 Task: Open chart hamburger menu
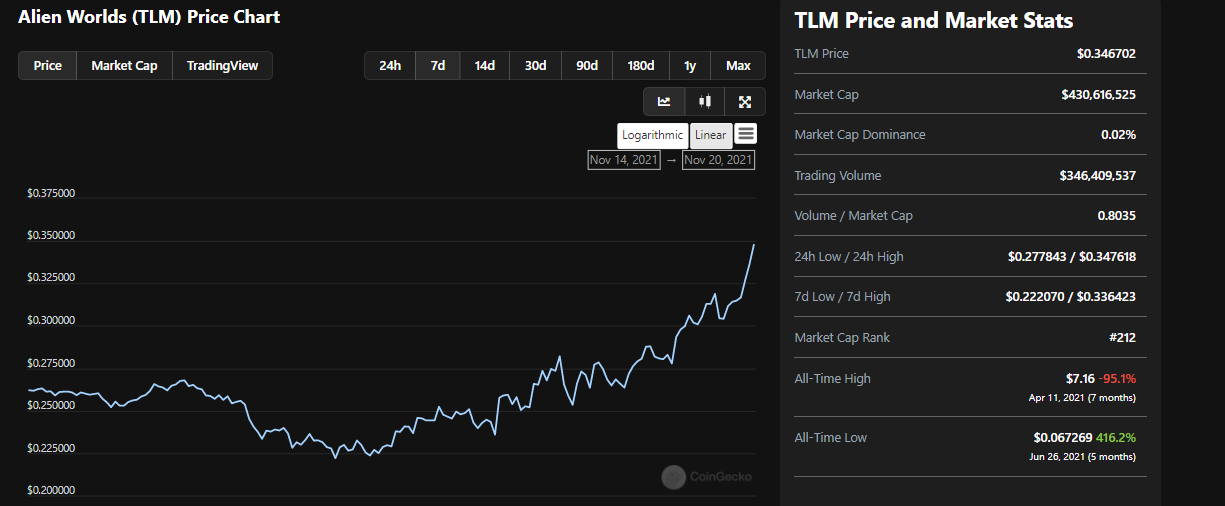(746, 134)
